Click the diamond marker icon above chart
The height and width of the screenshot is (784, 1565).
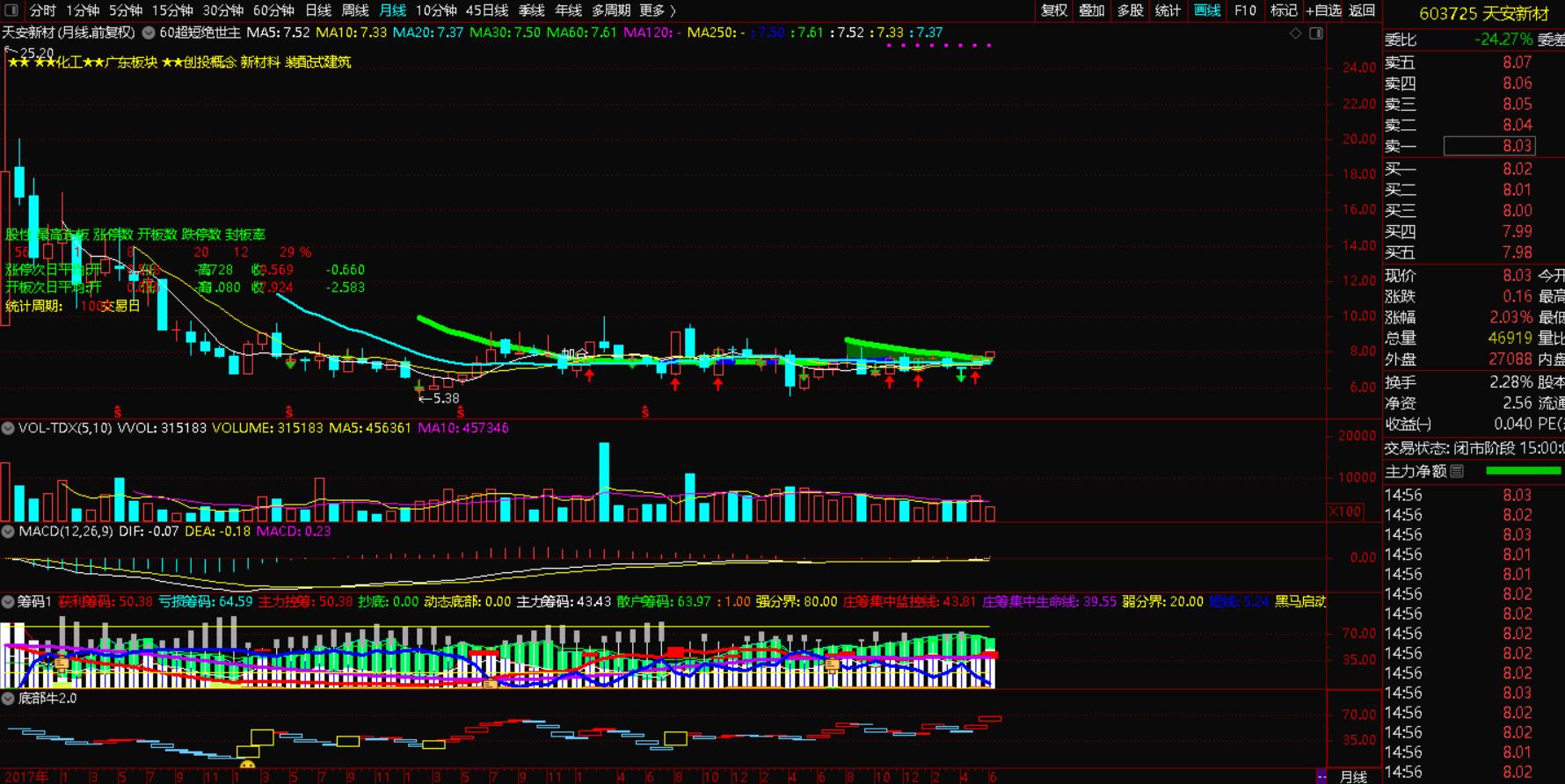coord(1295,33)
